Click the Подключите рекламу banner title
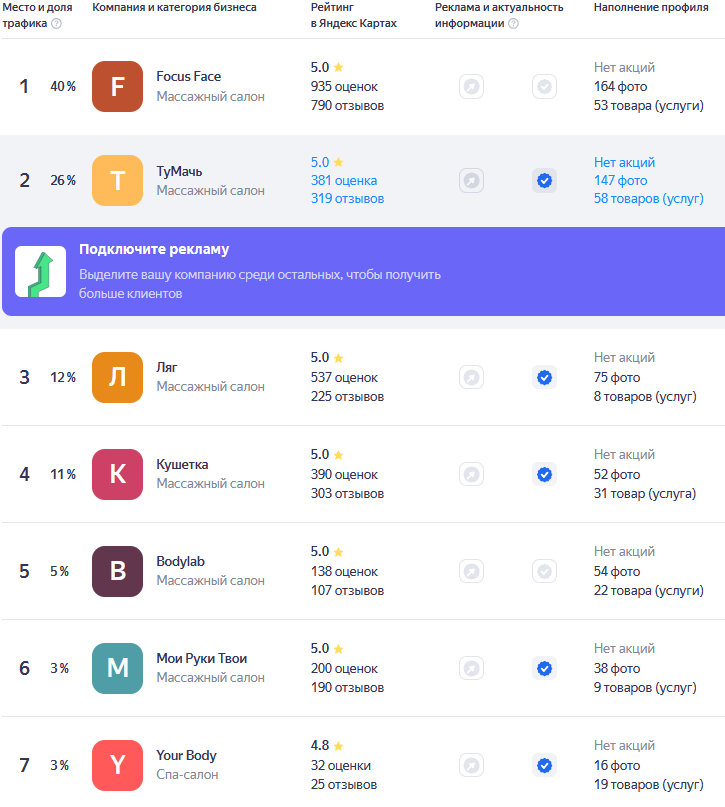This screenshot has width=725, height=807. pos(154,249)
